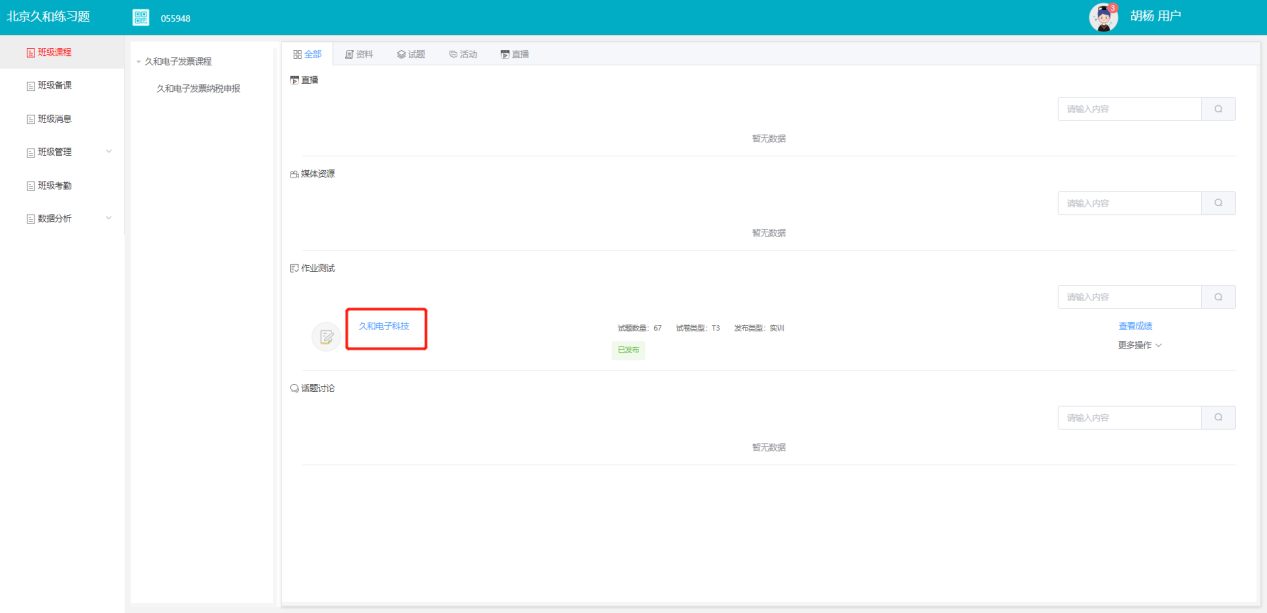The image size is (1267, 613).
Task: Click the search icon in the 直播 section
Action: click(x=1218, y=109)
